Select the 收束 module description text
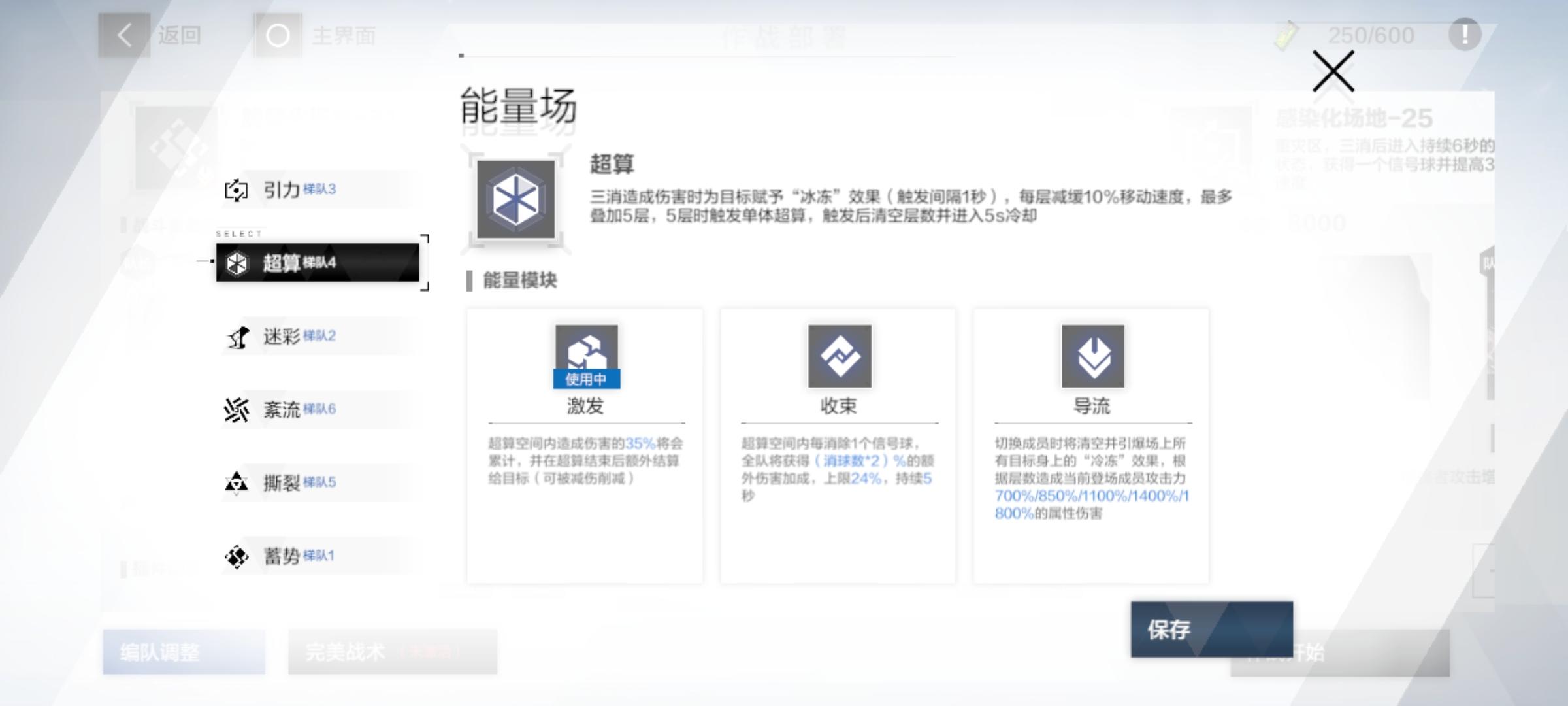1568x706 pixels. click(838, 469)
